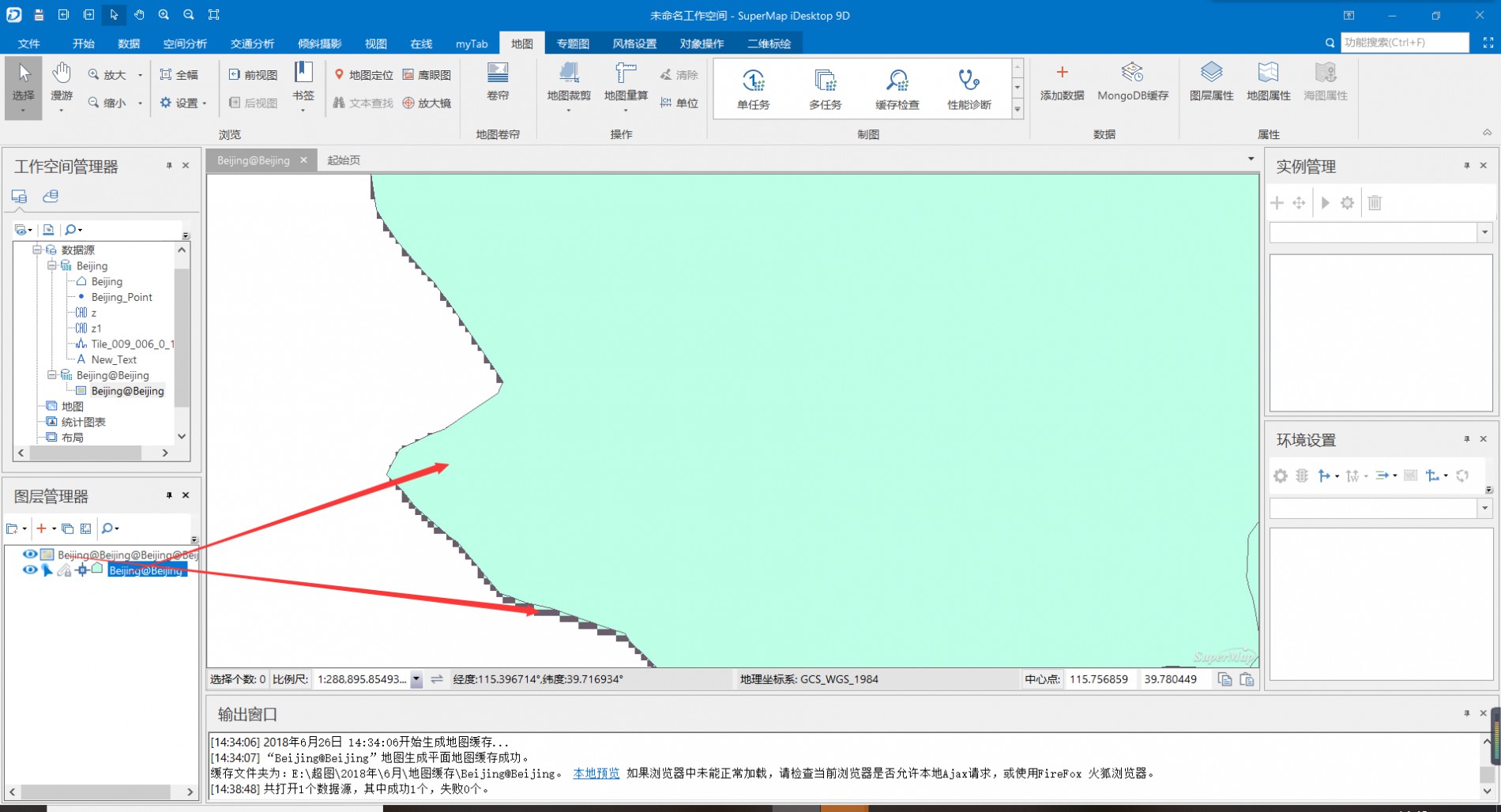Click the output window vertical scrollbar

point(1487,773)
